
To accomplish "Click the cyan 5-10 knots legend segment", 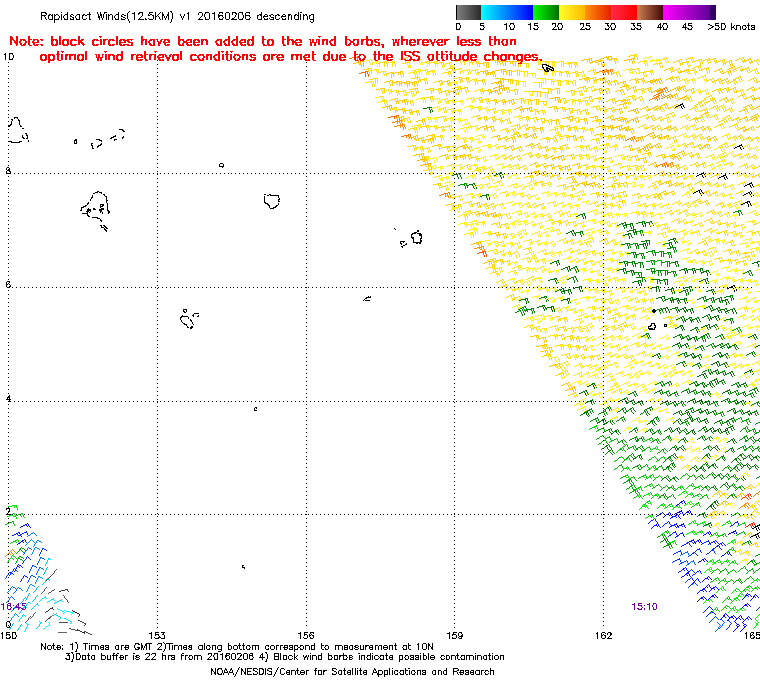I will 494,12.
